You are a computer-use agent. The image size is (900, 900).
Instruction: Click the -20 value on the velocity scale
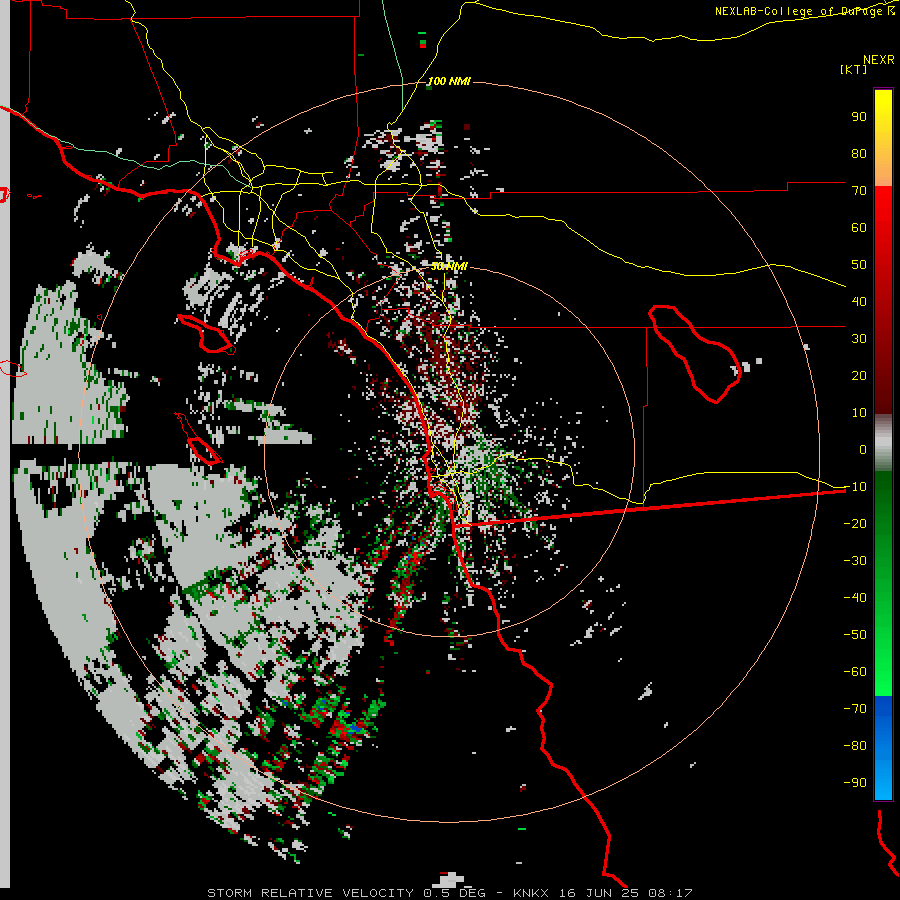pyautogui.click(x=855, y=523)
